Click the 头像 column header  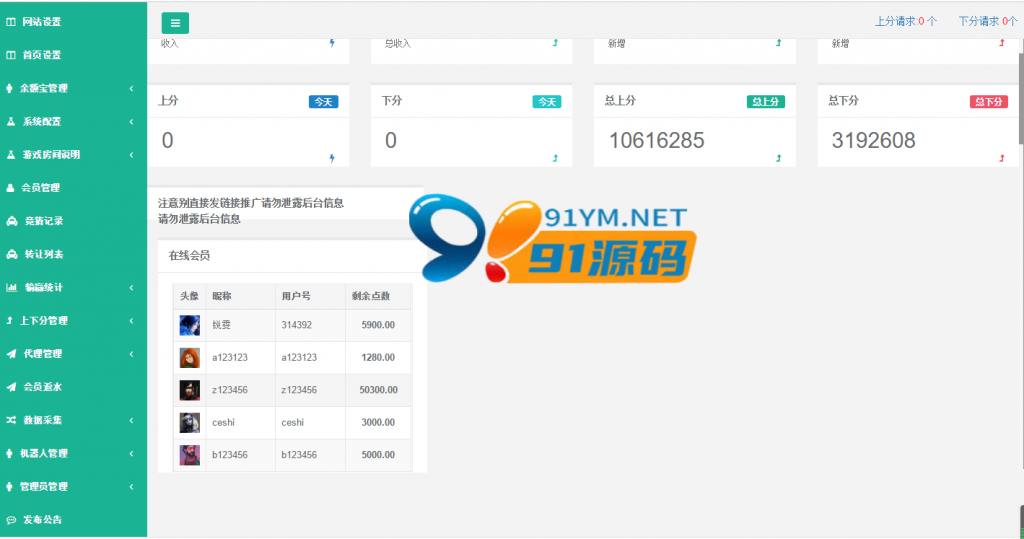point(189,296)
